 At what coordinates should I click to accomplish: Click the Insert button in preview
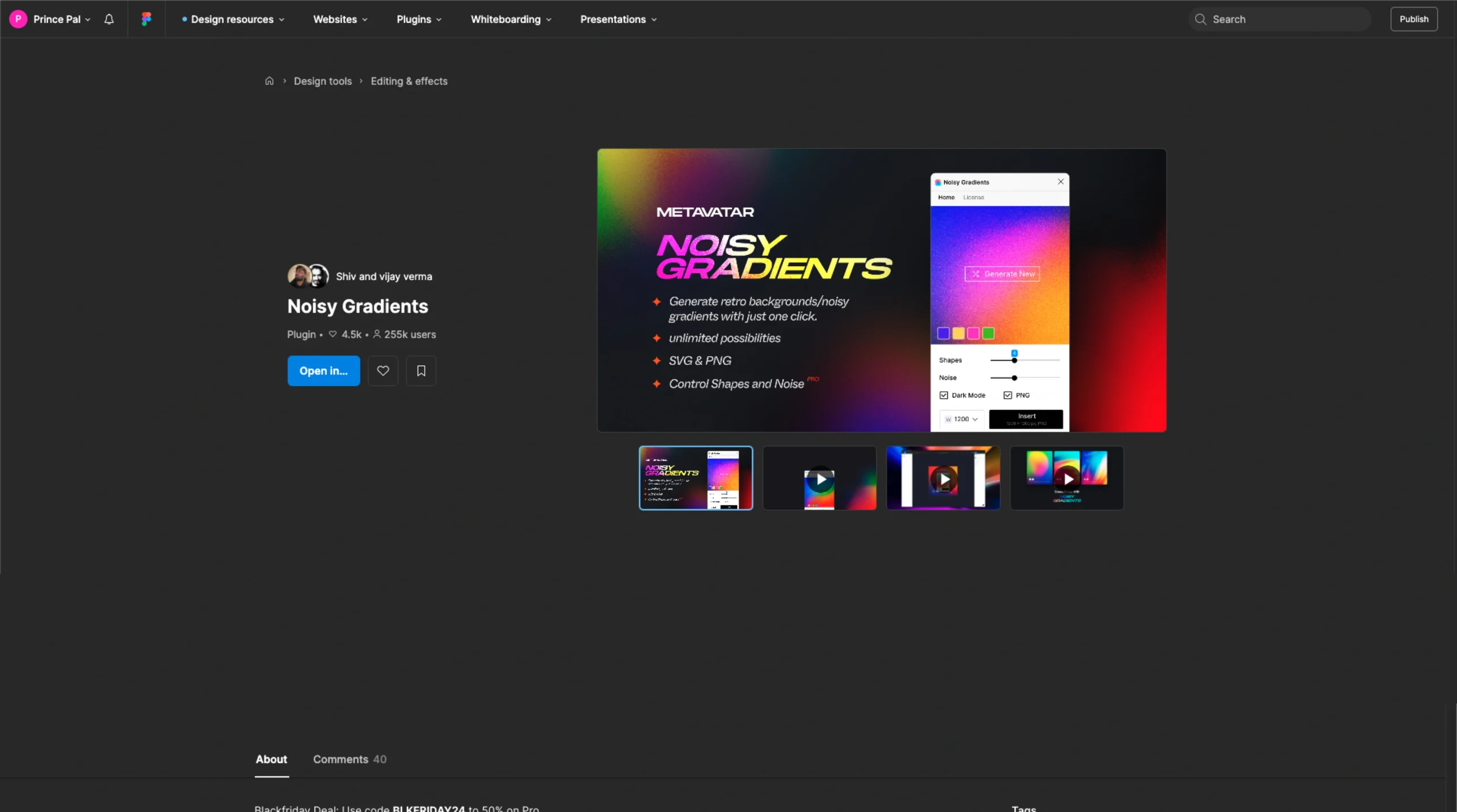tap(1026, 419)
